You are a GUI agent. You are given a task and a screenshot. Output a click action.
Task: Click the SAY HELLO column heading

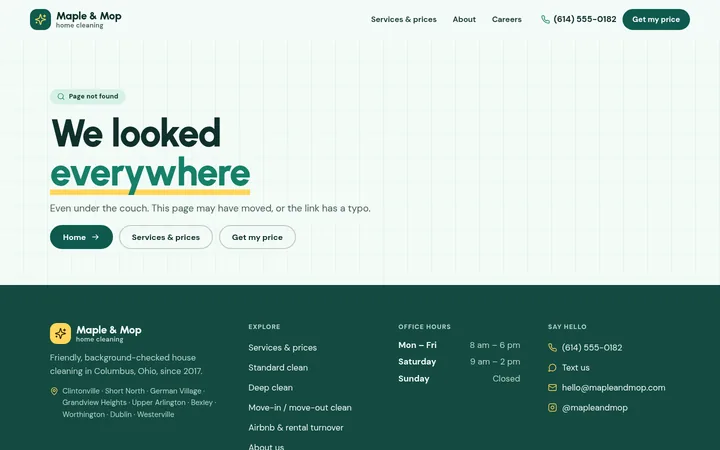point(567,326)
